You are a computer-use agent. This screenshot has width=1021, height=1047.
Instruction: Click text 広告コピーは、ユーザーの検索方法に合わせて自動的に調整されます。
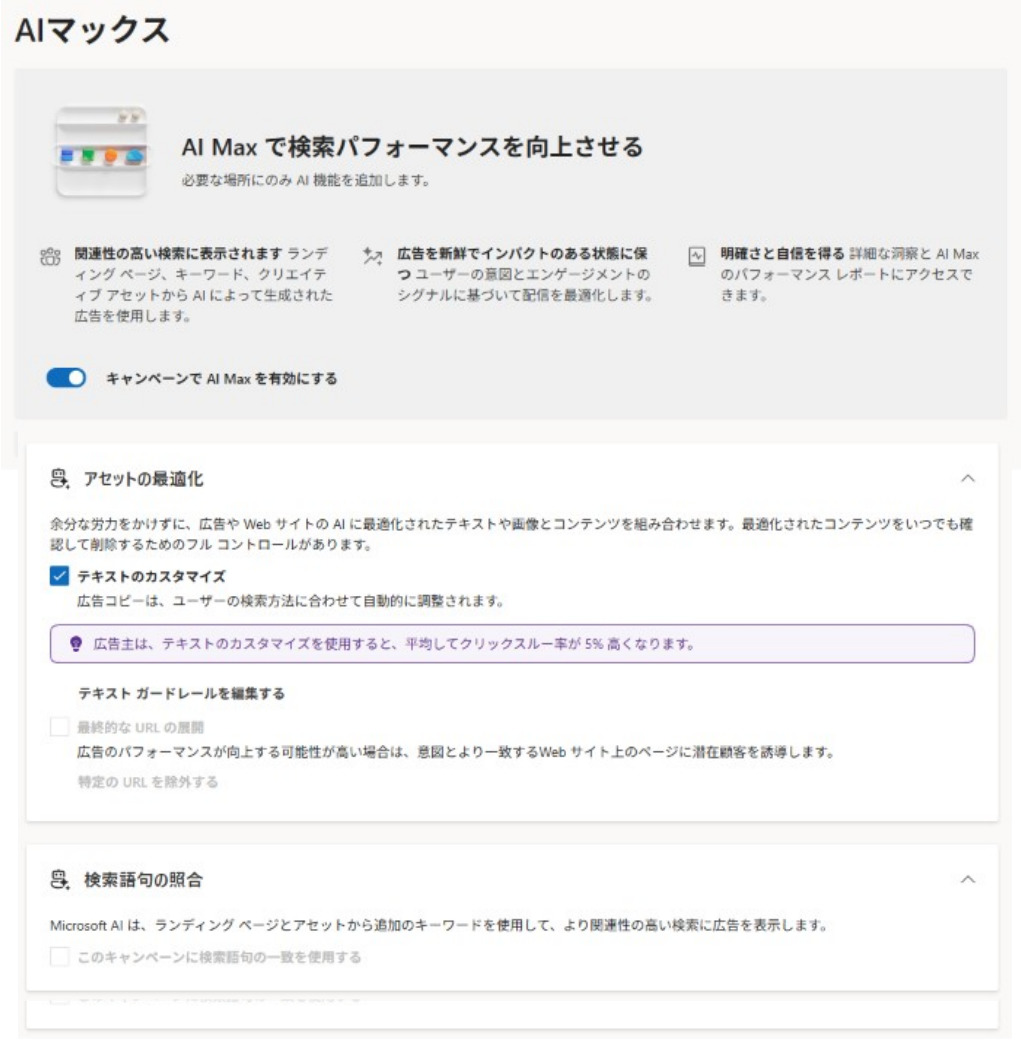click(x=290, y=601)
